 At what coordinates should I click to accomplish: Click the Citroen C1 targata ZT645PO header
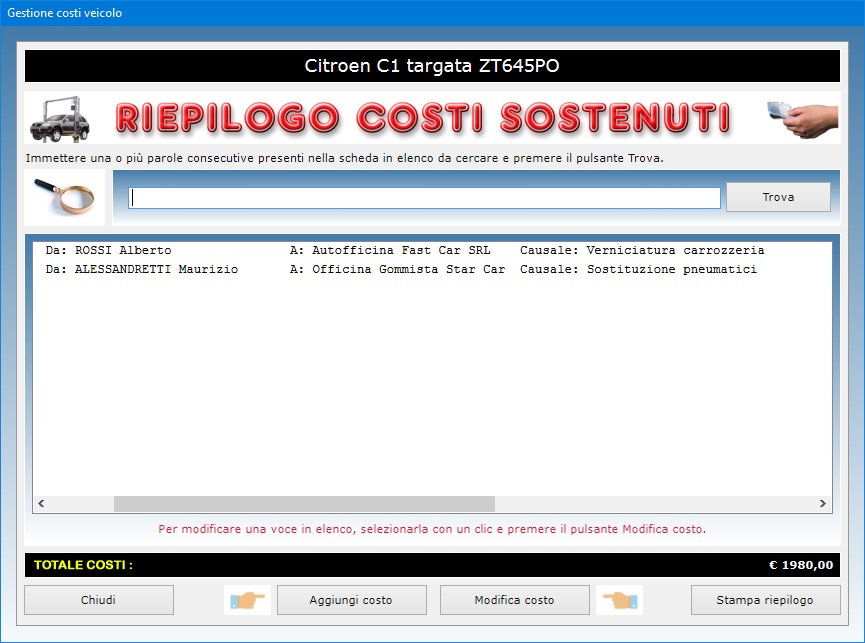click(432, 66)
